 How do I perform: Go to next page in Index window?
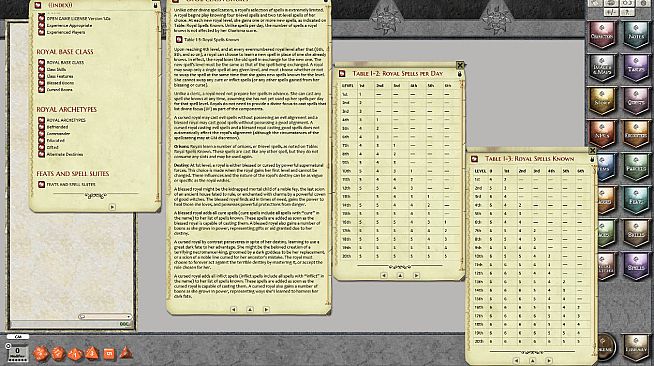pos(112,207)
